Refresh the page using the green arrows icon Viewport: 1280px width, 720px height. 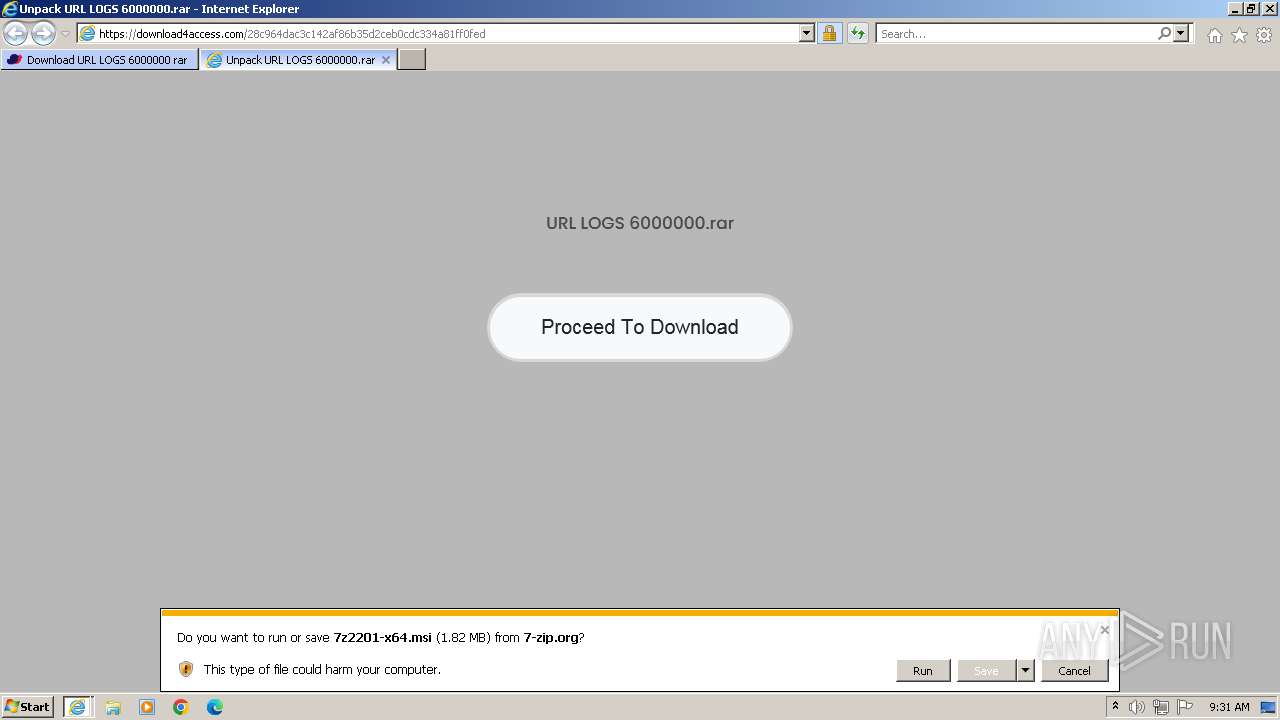(858, 33)
